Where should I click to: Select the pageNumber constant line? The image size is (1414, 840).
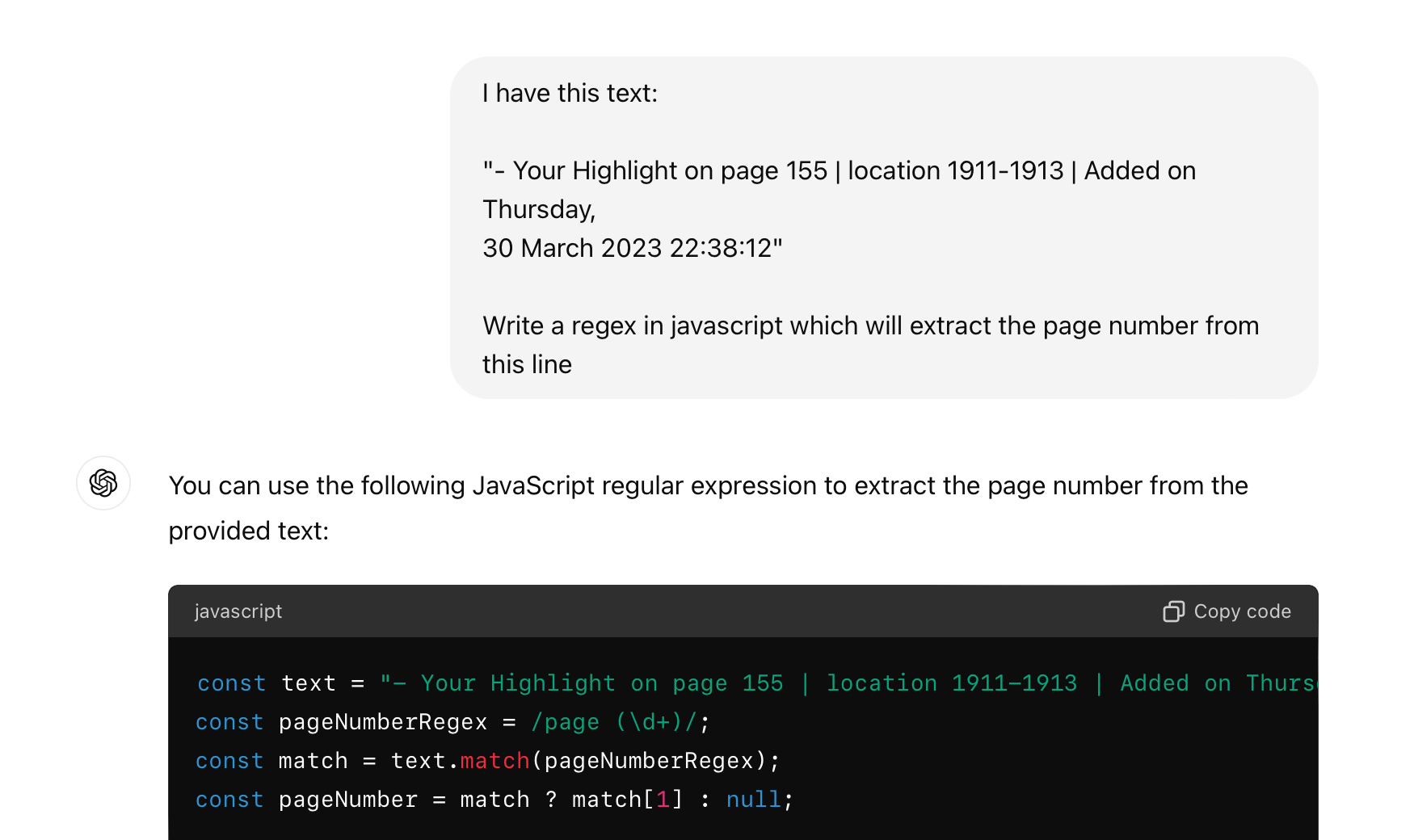click(x=347, y=799)
